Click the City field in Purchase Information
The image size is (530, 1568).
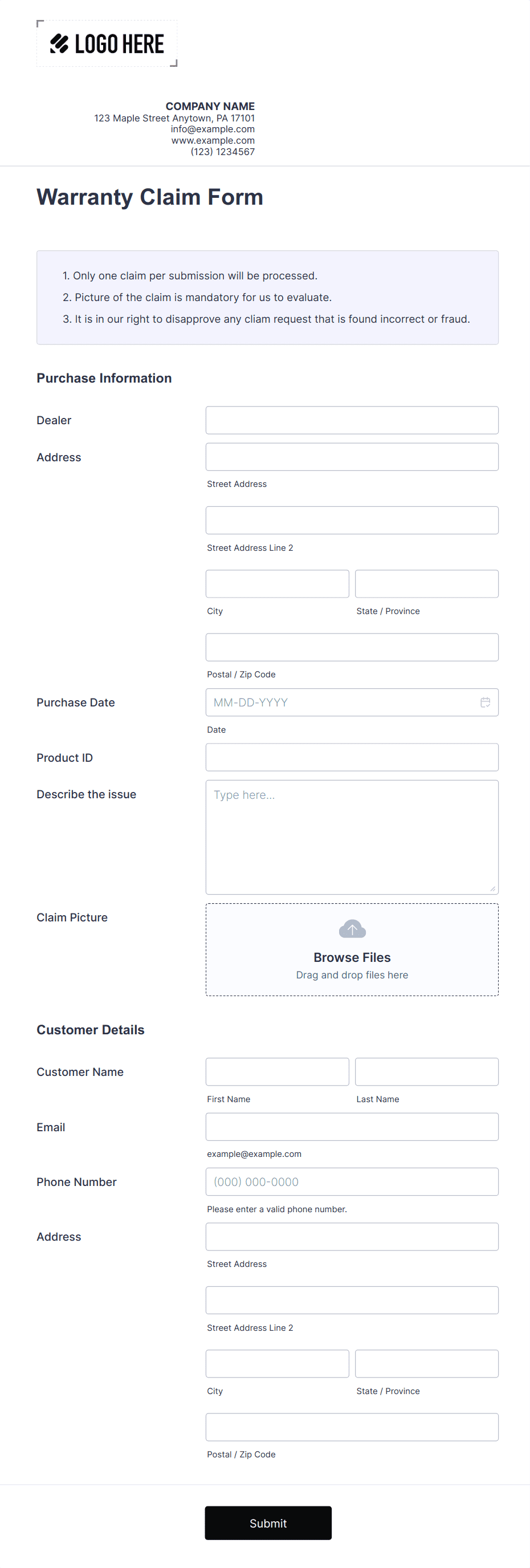point(277,583)
